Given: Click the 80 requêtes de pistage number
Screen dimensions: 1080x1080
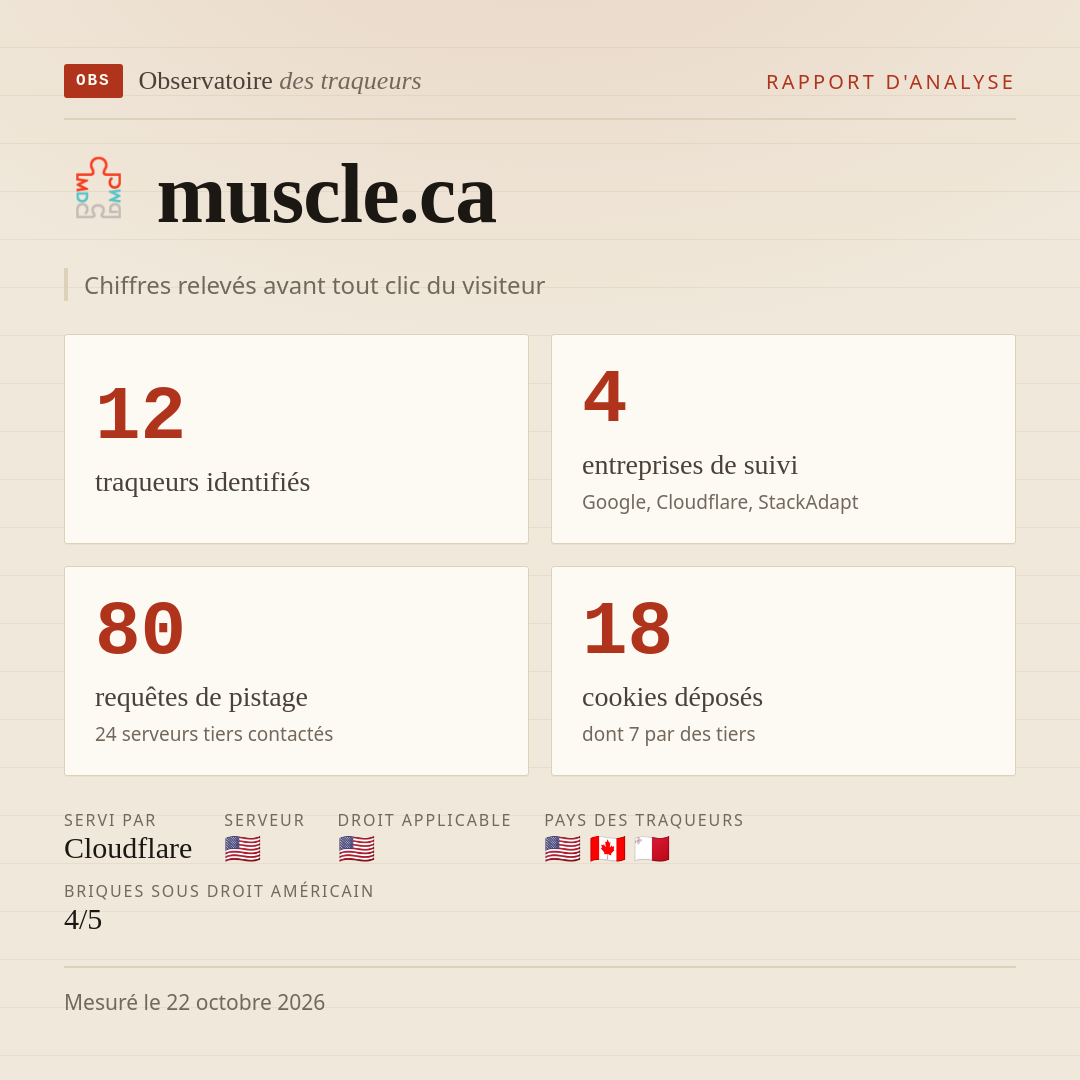Looking at the screenshot, I should 140,629.
